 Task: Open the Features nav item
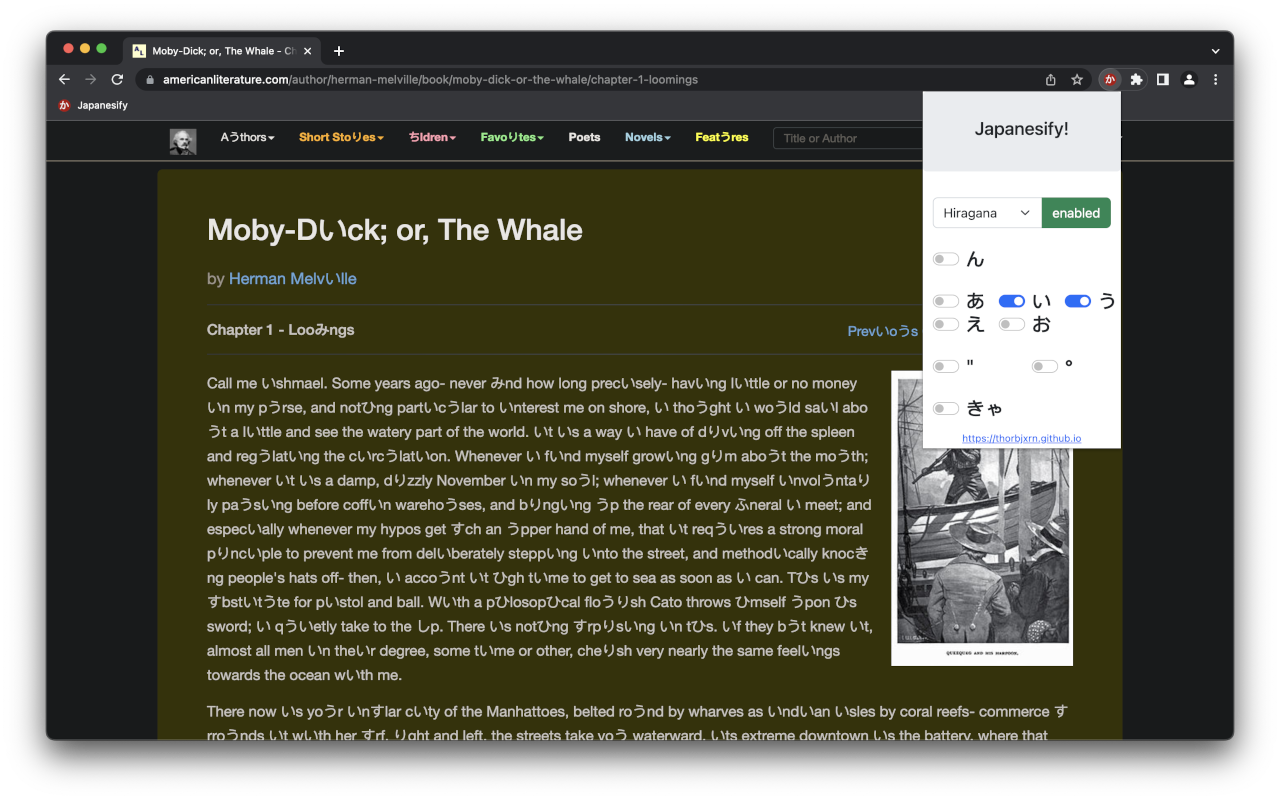[x=722, y=138]
